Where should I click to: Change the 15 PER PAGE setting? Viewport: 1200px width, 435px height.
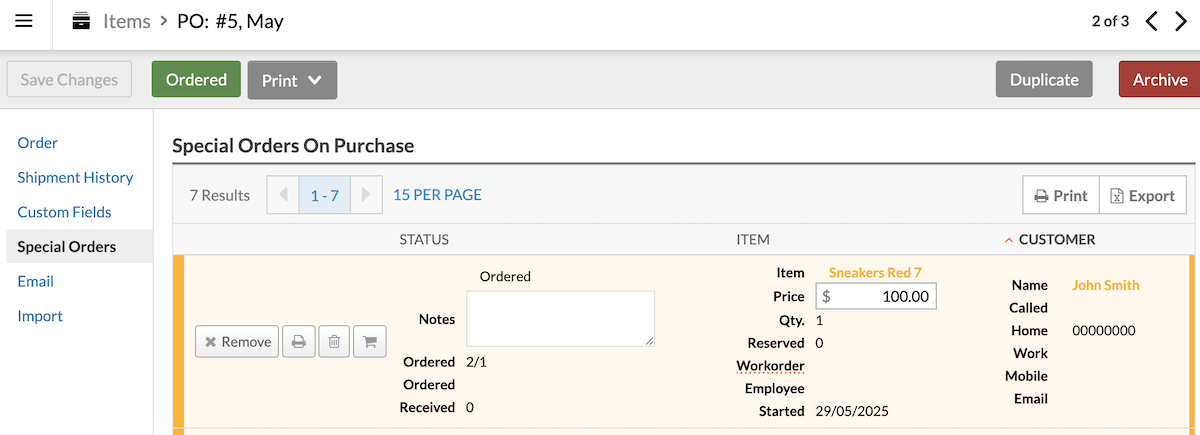pos(437,195)
